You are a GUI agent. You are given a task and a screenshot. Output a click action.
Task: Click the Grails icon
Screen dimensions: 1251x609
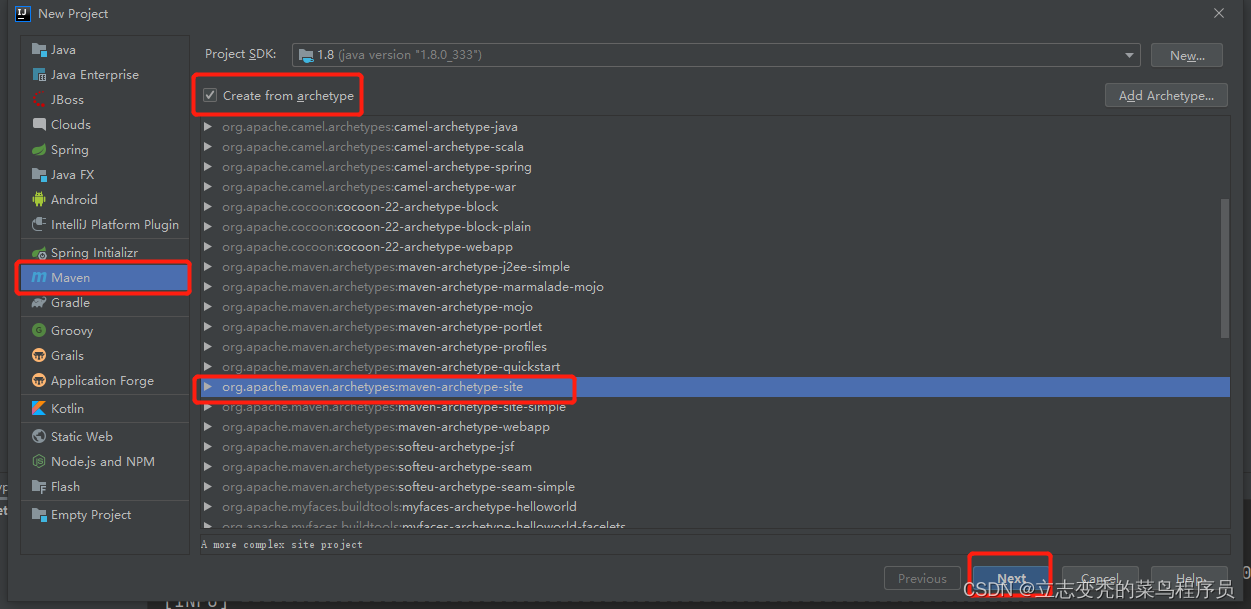39,356
